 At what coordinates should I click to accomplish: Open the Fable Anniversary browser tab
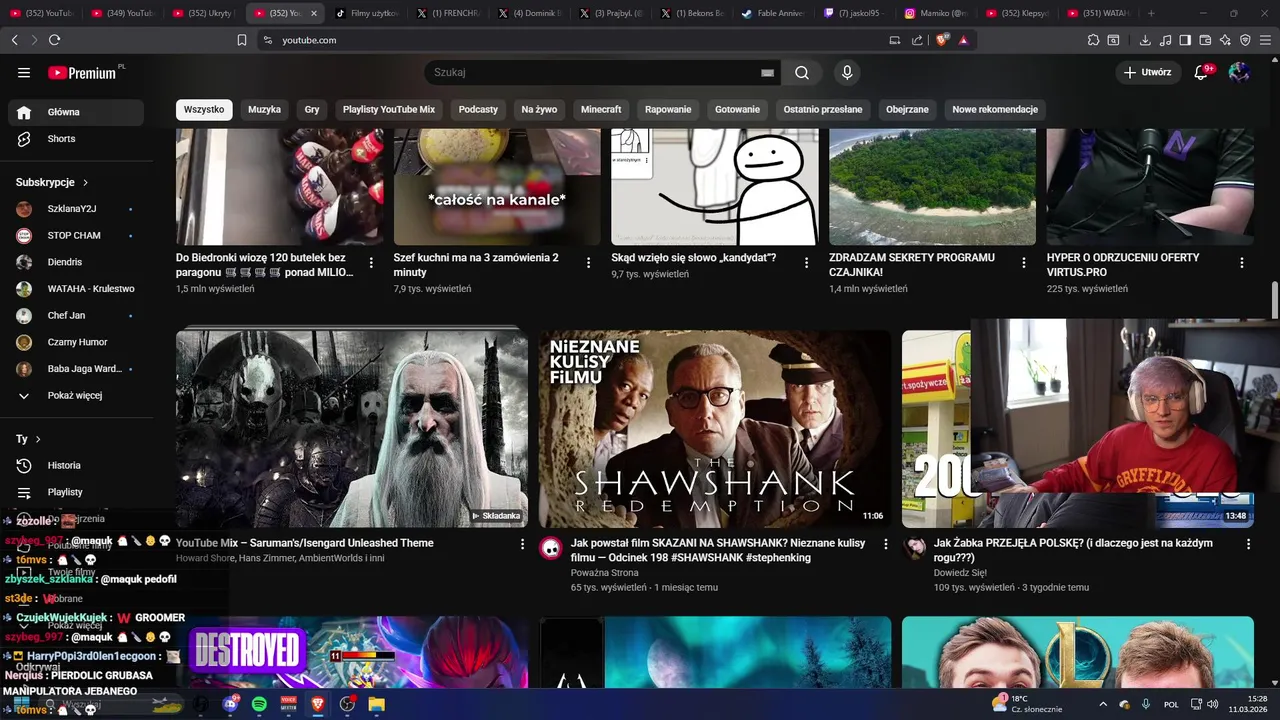pyautogui.click(x=774, y=13)
